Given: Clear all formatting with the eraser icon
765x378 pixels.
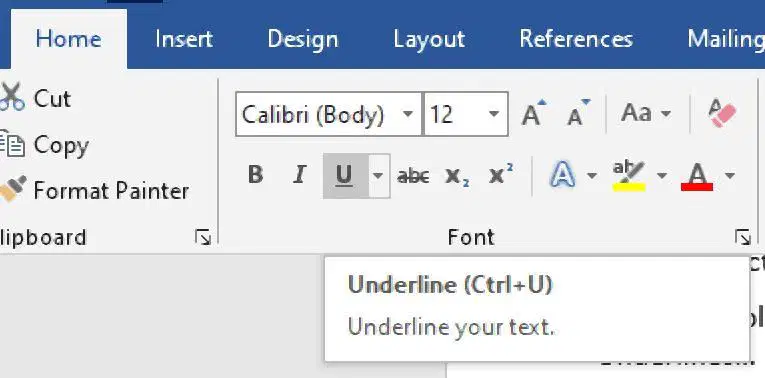Looking at the screenshot, I should tap(722, 113).
